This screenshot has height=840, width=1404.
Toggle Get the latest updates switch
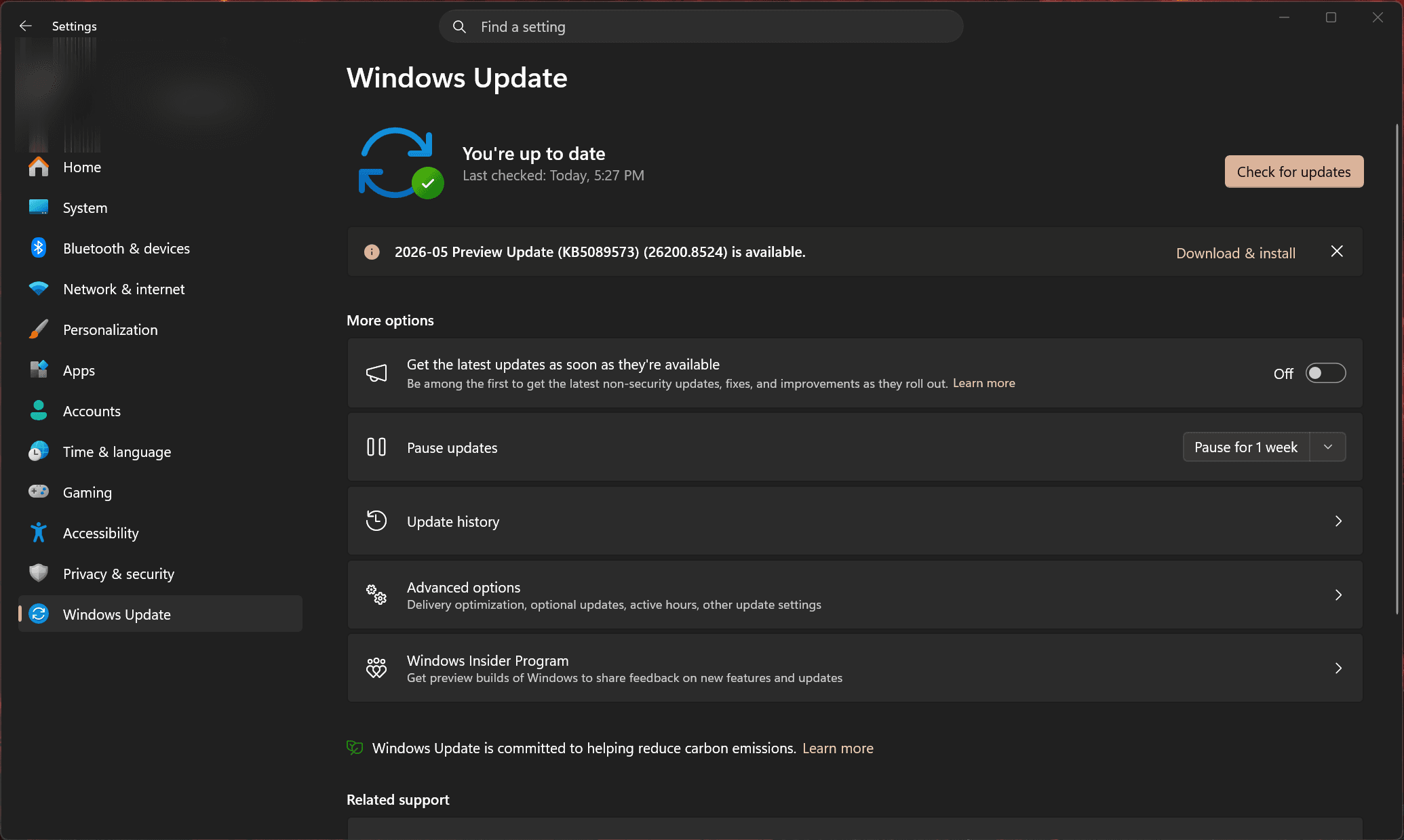pos(1326,374)
